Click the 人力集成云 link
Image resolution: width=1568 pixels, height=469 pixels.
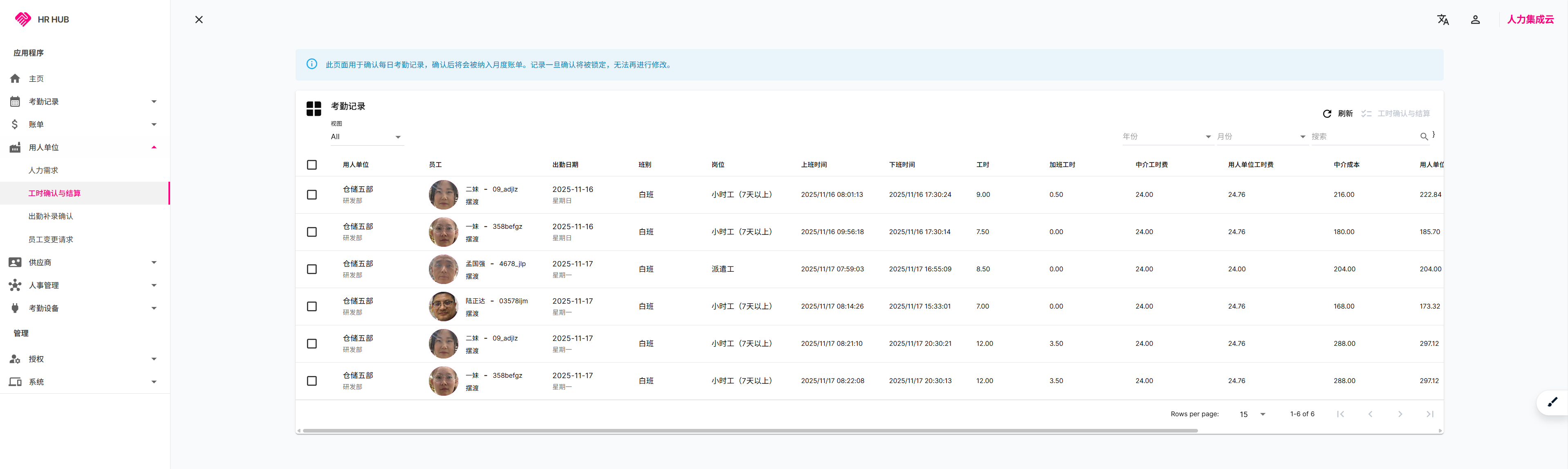pyautogui.click(x=1530, y=20)
